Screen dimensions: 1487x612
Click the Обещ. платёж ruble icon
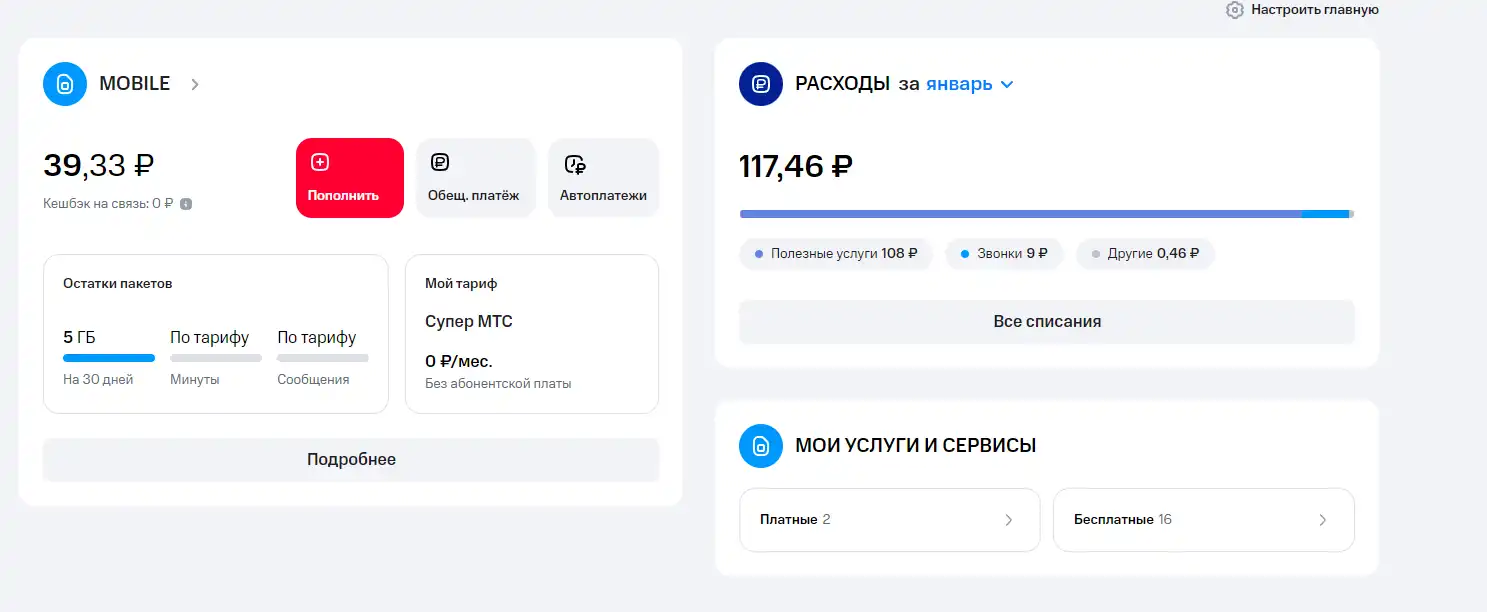(440, 162)
